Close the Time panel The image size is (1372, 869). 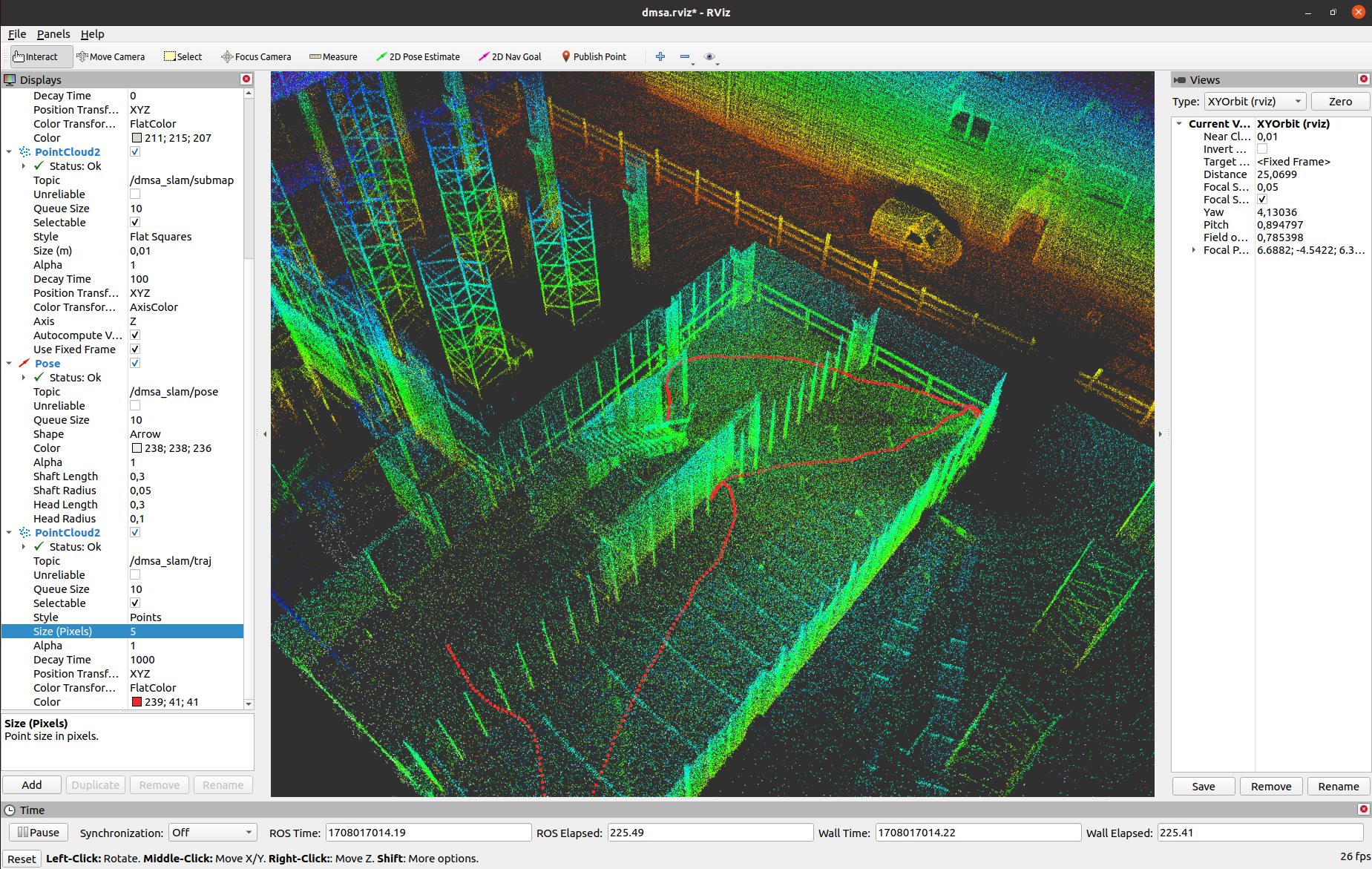pyautogui.click(x=1363, y=809)
